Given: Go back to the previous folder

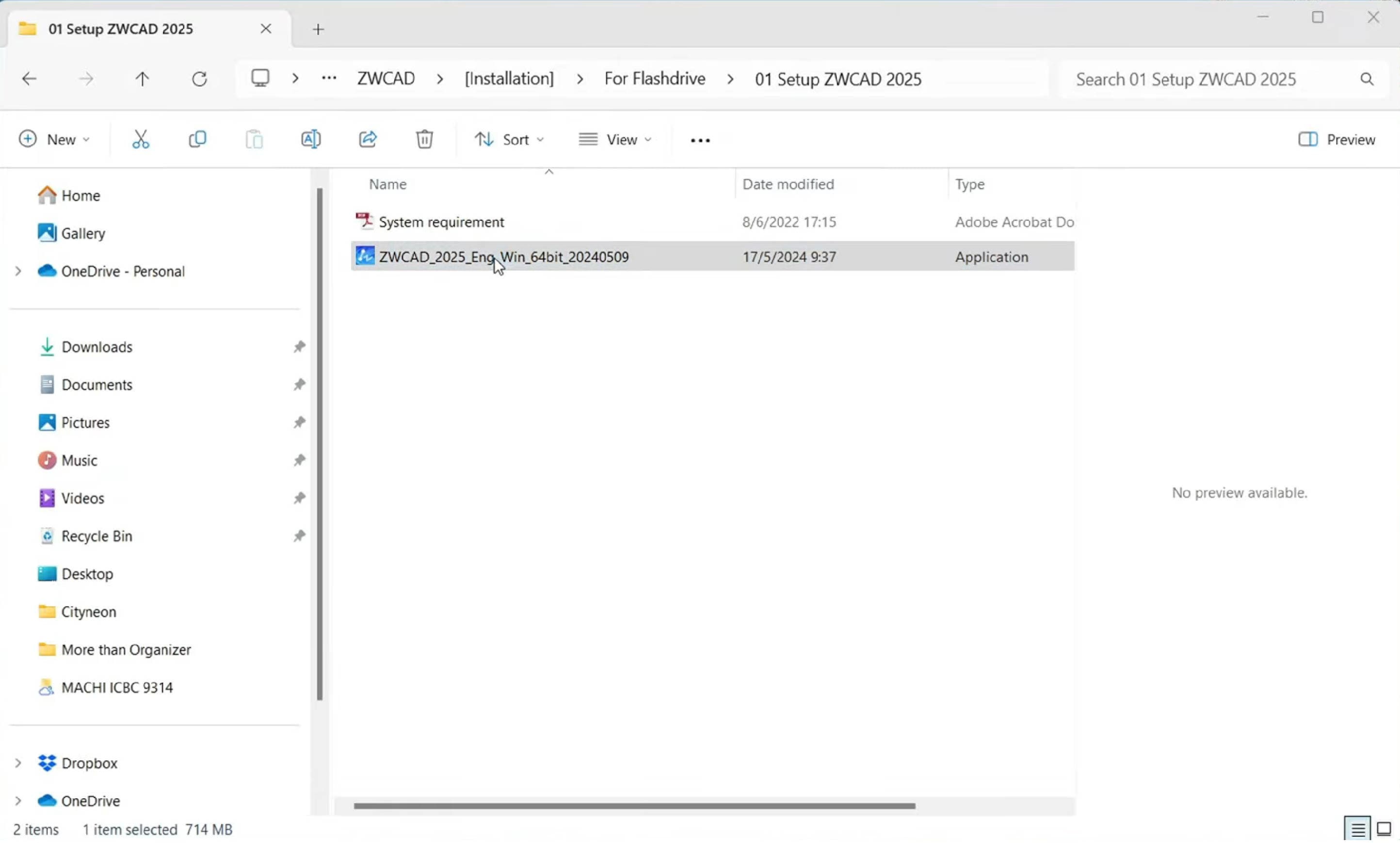Looking at the screenshot, I should [29, 79].
